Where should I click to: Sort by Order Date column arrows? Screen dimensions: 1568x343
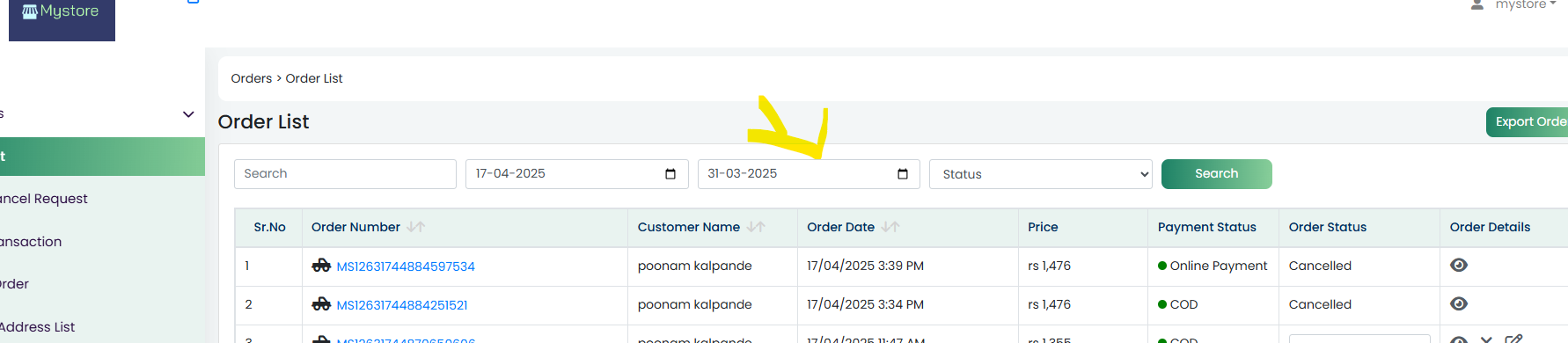pyautogui.click(x=890, y=227)
